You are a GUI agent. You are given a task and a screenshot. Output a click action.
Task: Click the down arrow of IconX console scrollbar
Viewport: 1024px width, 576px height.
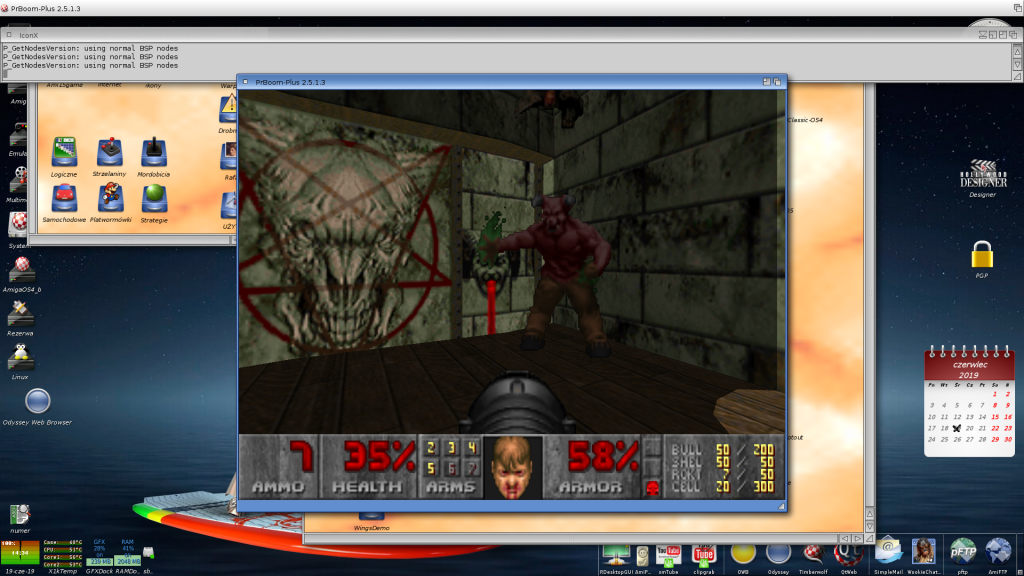point(1017,65)
